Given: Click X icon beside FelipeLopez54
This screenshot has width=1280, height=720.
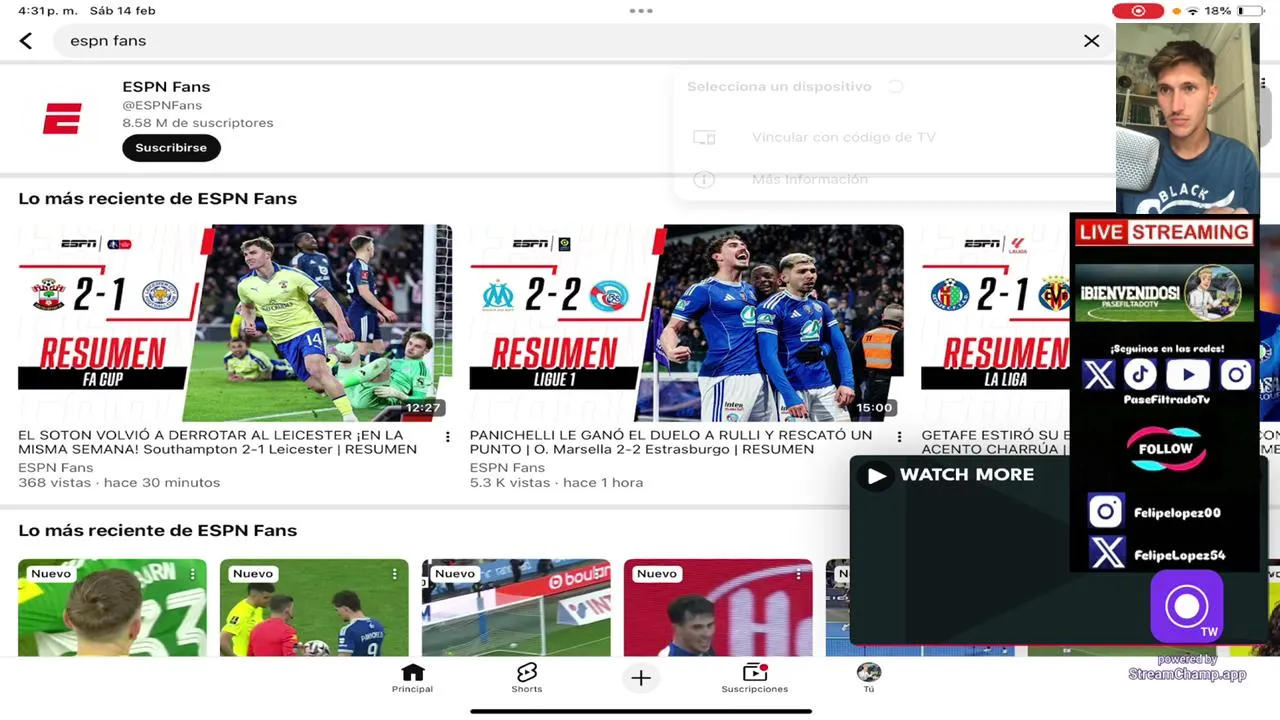Looking at the screenshot, I should pyautogui.click(x=1107, y=553).
